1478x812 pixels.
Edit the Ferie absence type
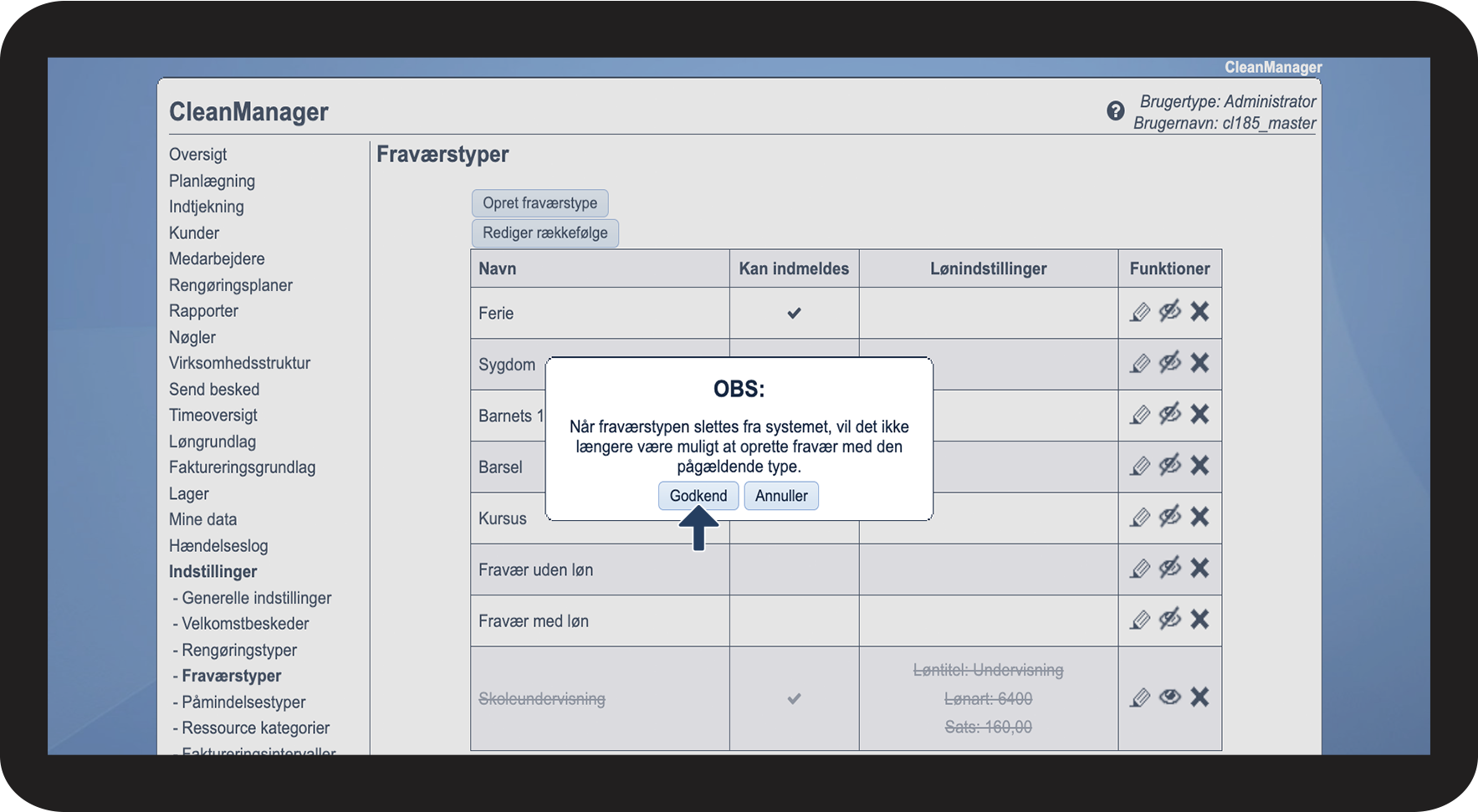point(1140,312)
